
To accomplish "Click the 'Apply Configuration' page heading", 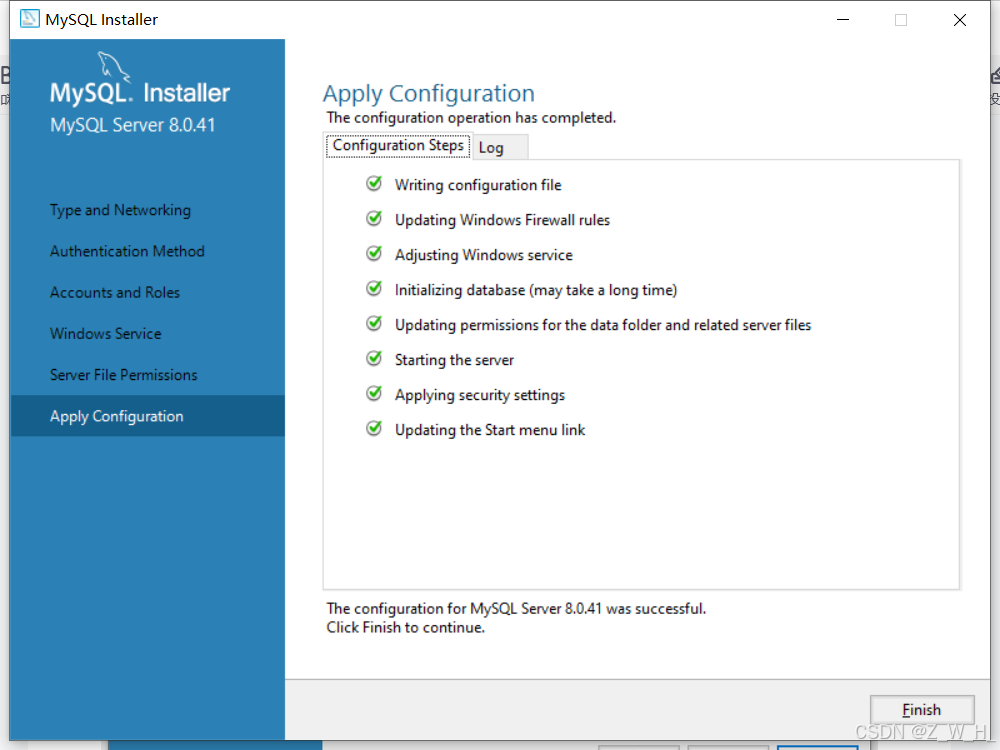I will click(x=429, y=94).
